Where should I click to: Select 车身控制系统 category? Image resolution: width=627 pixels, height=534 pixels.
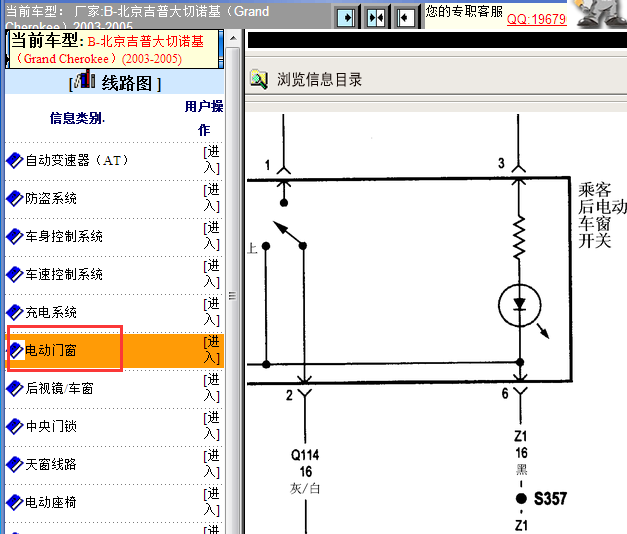64,236
